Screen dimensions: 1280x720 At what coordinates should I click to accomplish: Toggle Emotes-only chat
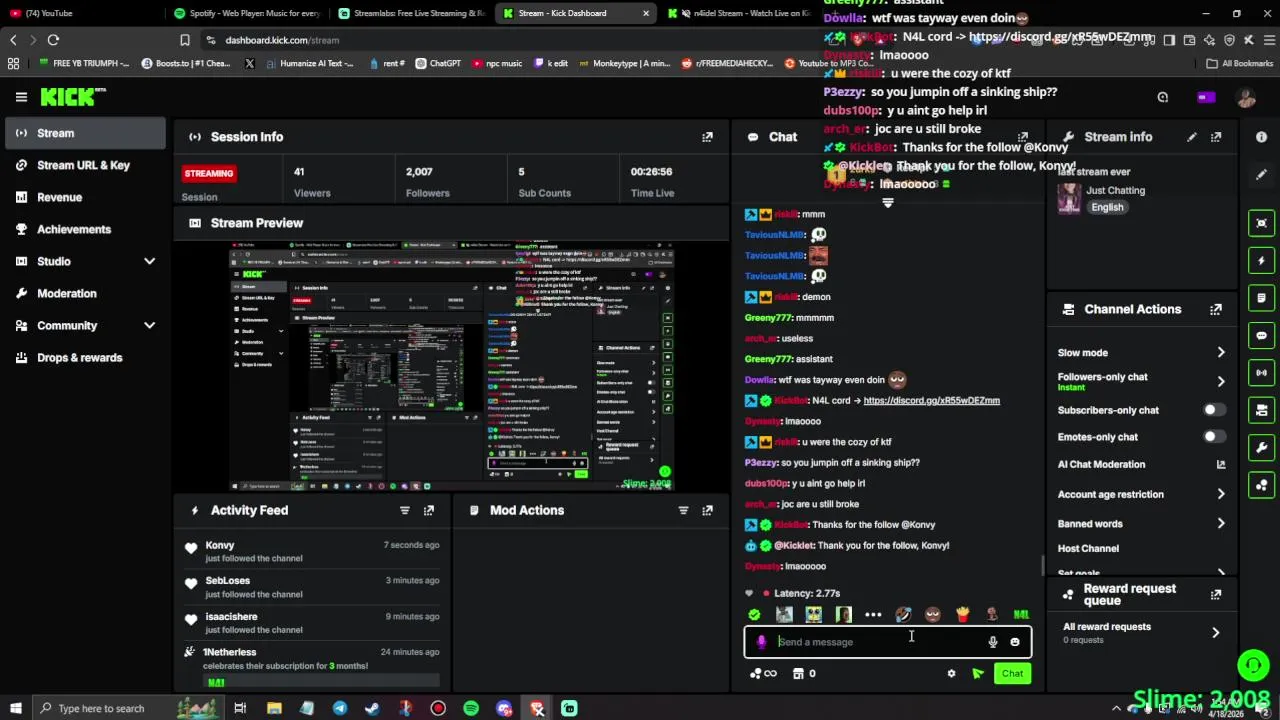[1213, 437]
